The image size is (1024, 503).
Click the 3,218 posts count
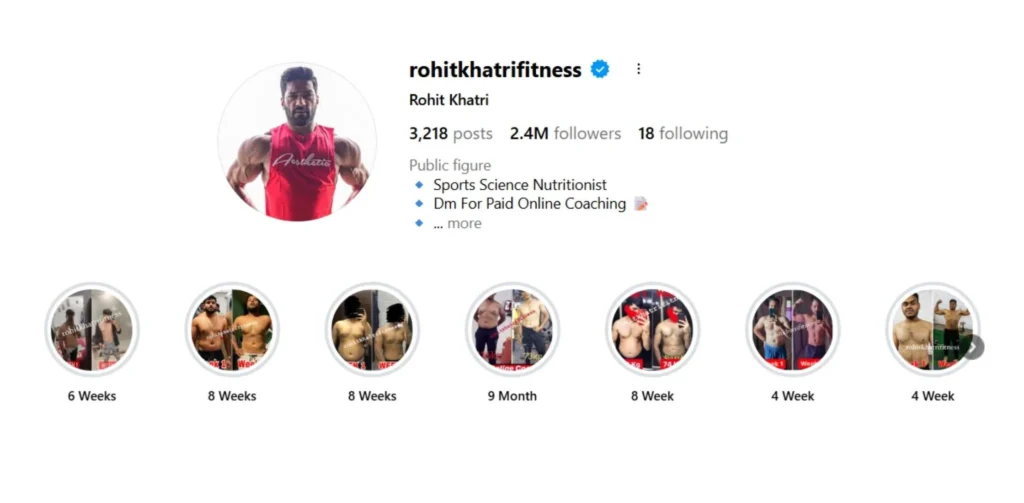(451, 133)
